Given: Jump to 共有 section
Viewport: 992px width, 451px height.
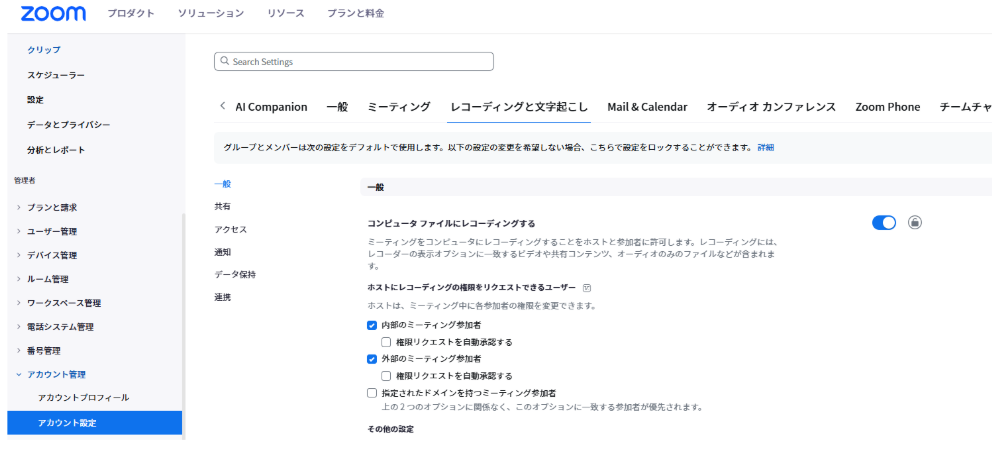Looking at the screenshot, I should tap(223, 206).
